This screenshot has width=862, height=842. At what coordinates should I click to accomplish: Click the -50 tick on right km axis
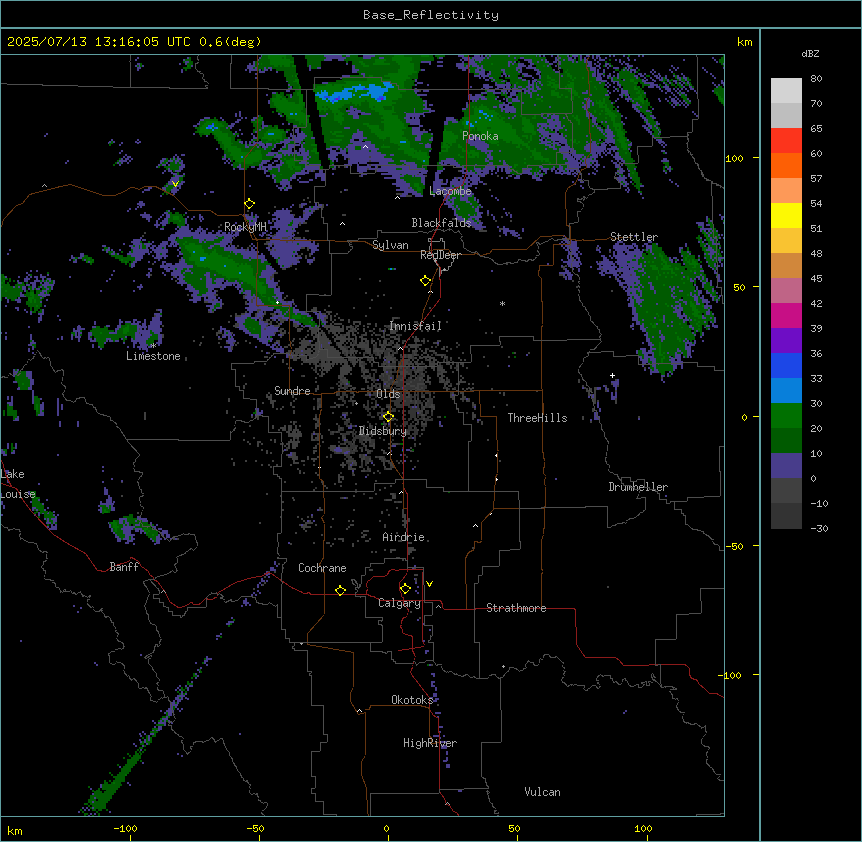coord(734,546)
